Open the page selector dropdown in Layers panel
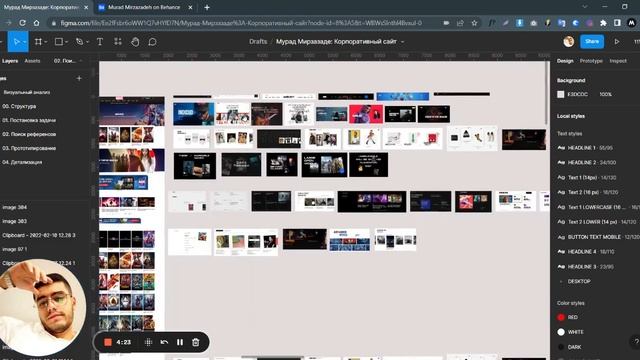The height and width of the screenshot is (360, 640). point(68,61)
